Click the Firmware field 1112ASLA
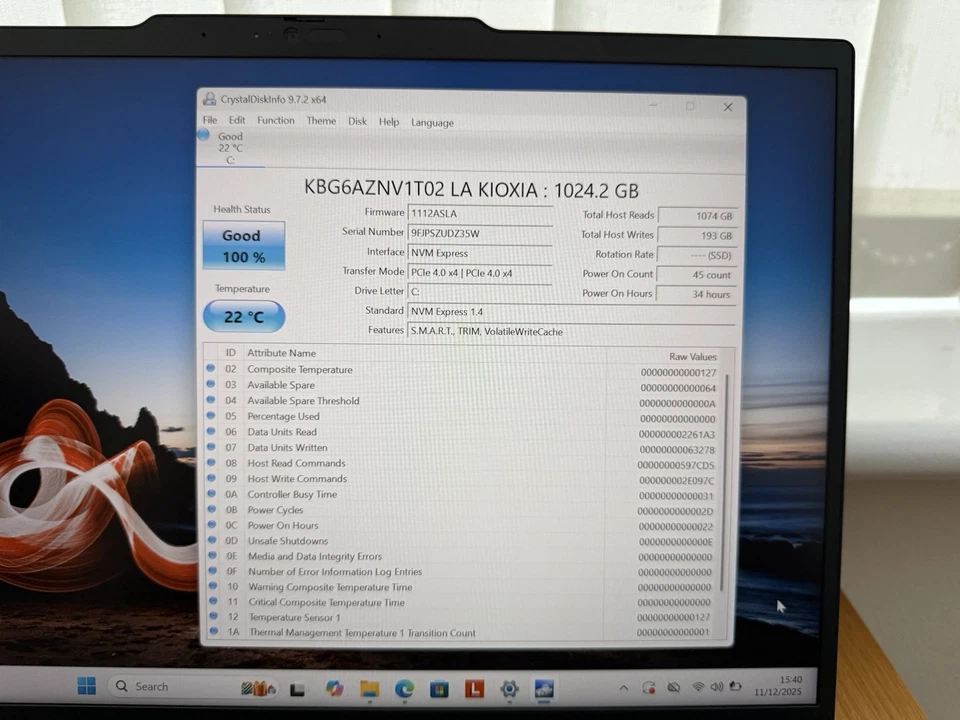Viewport: 960px width, 720px height. point(480,214)
